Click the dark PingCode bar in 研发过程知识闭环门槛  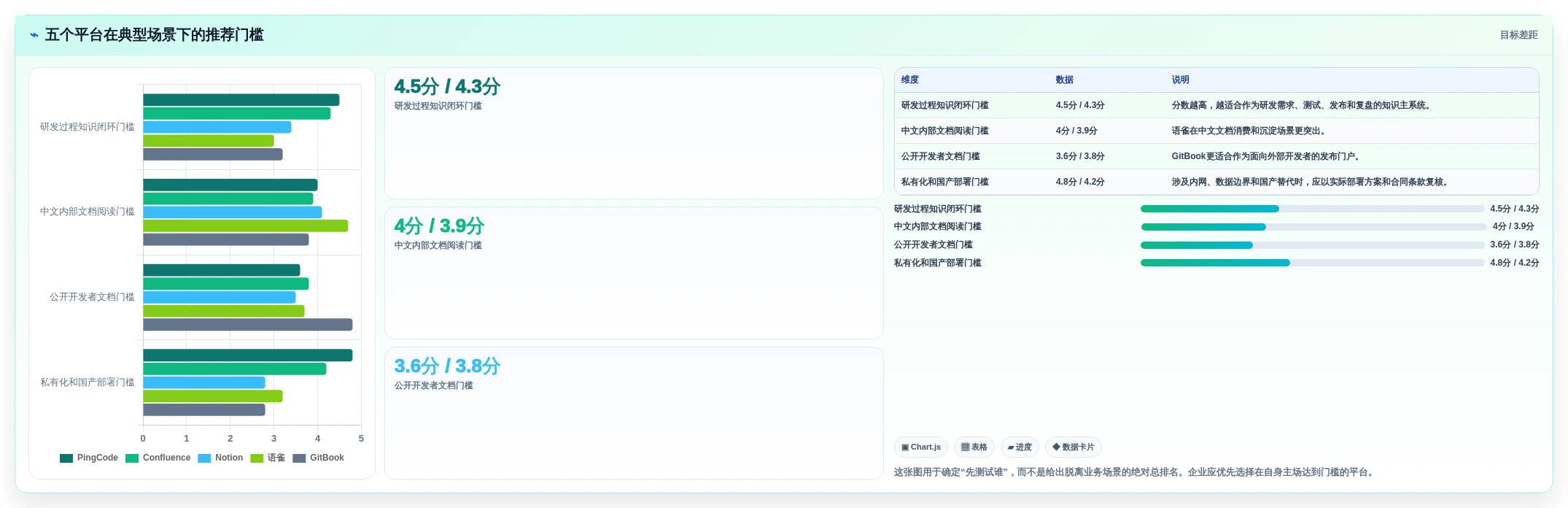tap(241, 100)
